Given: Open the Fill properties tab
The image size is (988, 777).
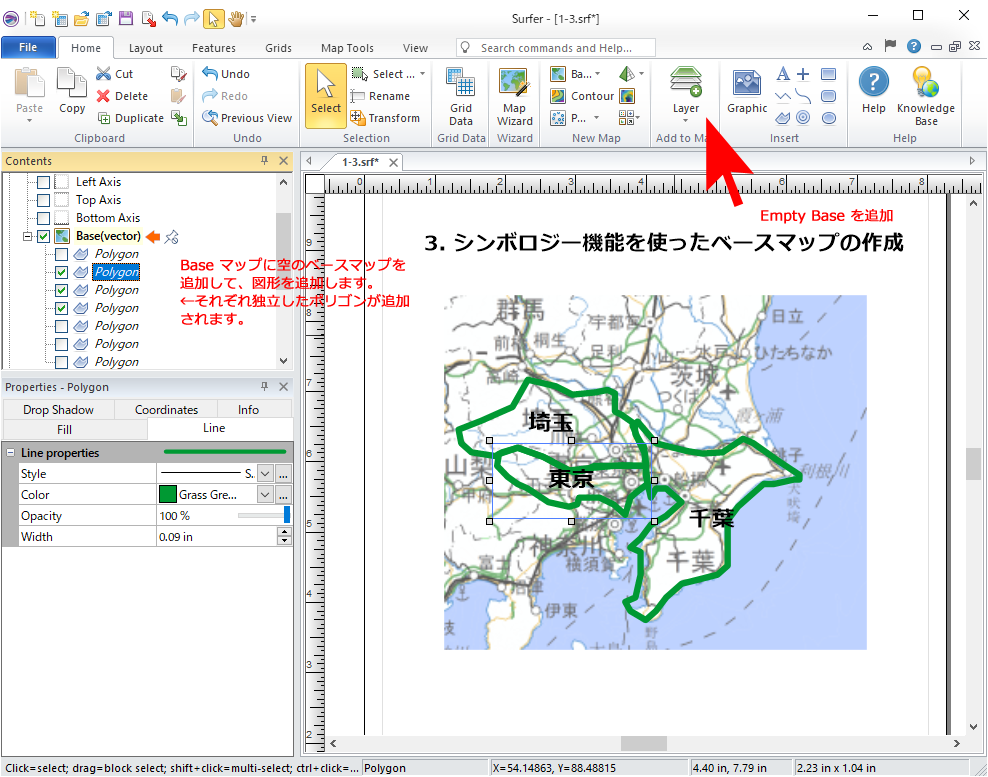Looking at the screenshot, I should [x=65, y=429].
